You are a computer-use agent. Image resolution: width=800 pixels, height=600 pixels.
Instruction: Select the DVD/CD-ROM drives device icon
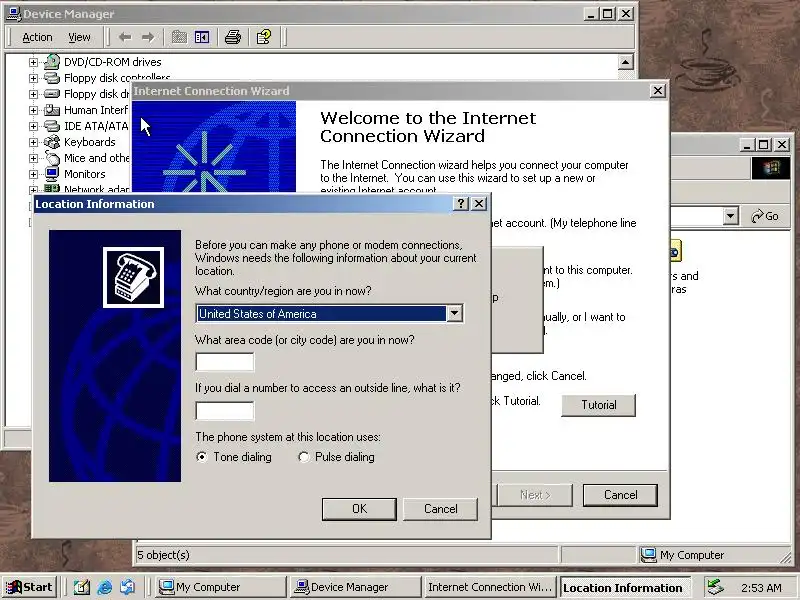[52, 62]
